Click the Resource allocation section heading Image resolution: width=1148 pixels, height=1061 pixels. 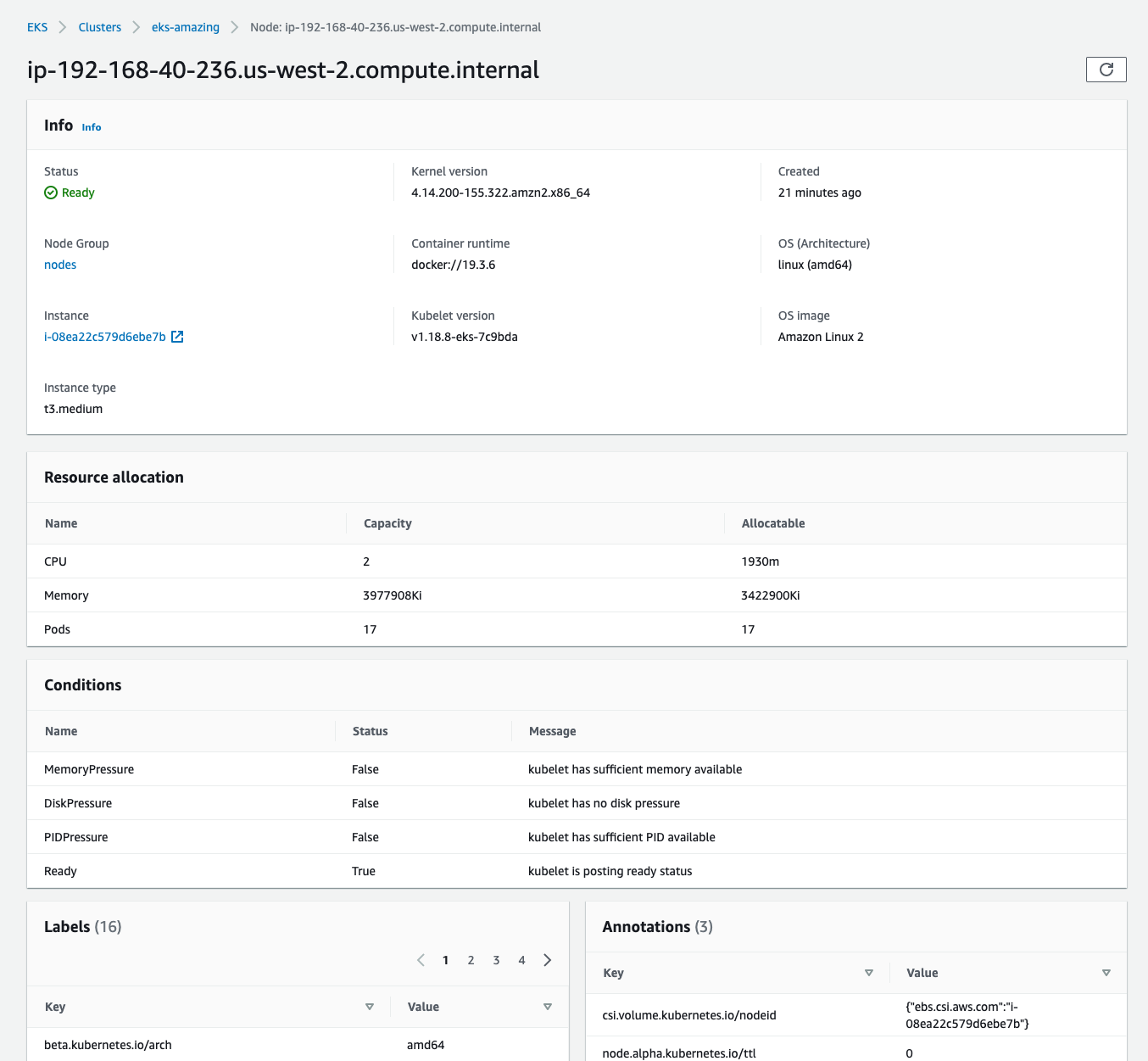(x=114, y=477)
